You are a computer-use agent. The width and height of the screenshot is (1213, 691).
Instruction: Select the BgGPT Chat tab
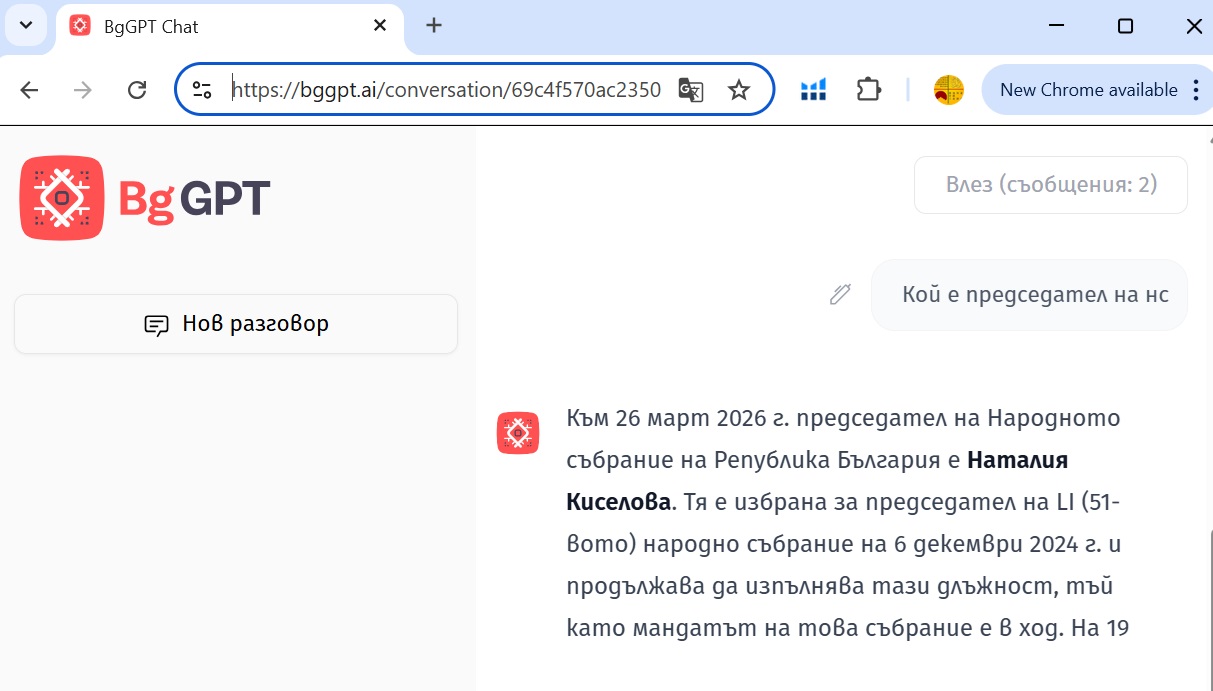(x=210, y=26)
